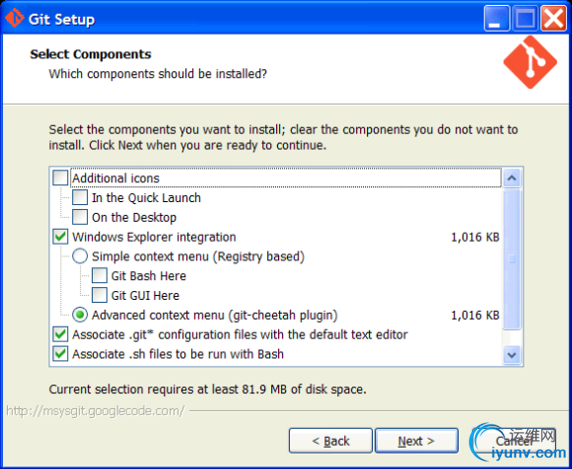This screenshot has width=572, height=469.
Task: Click the scroll down arrow in components list
Action: pos(512,354)
